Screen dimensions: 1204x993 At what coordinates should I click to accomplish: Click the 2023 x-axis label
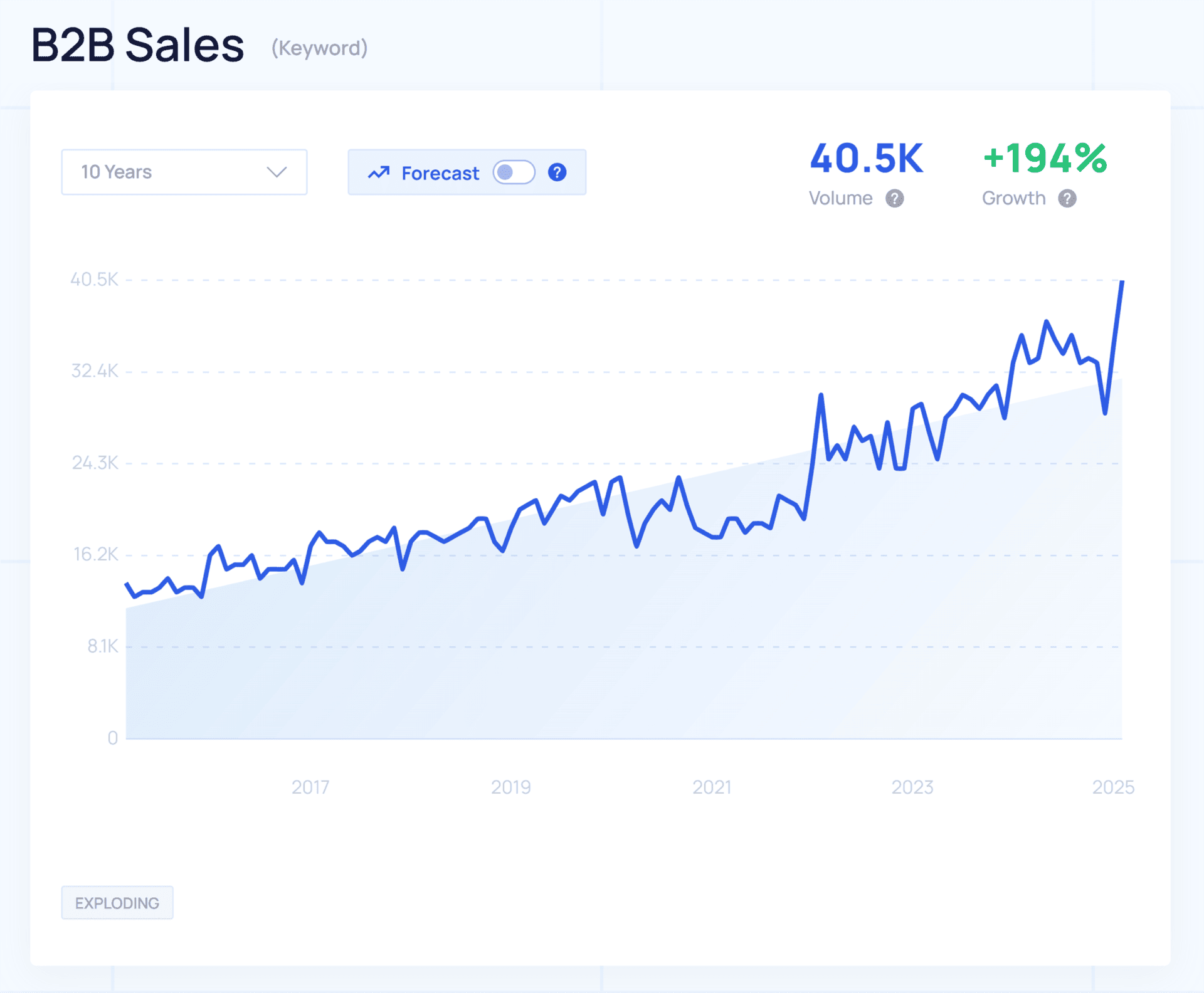[x=912, y=787]
